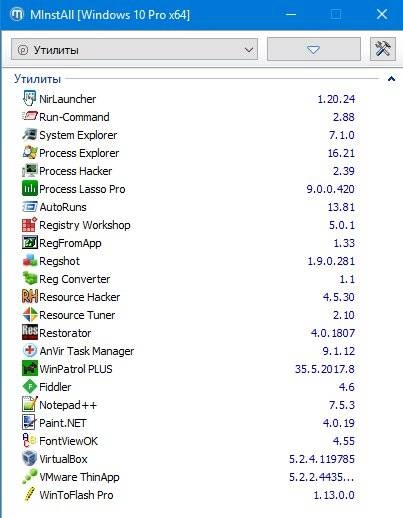Click the WinPatrol PLUS icon

click(x=30, y=369)
